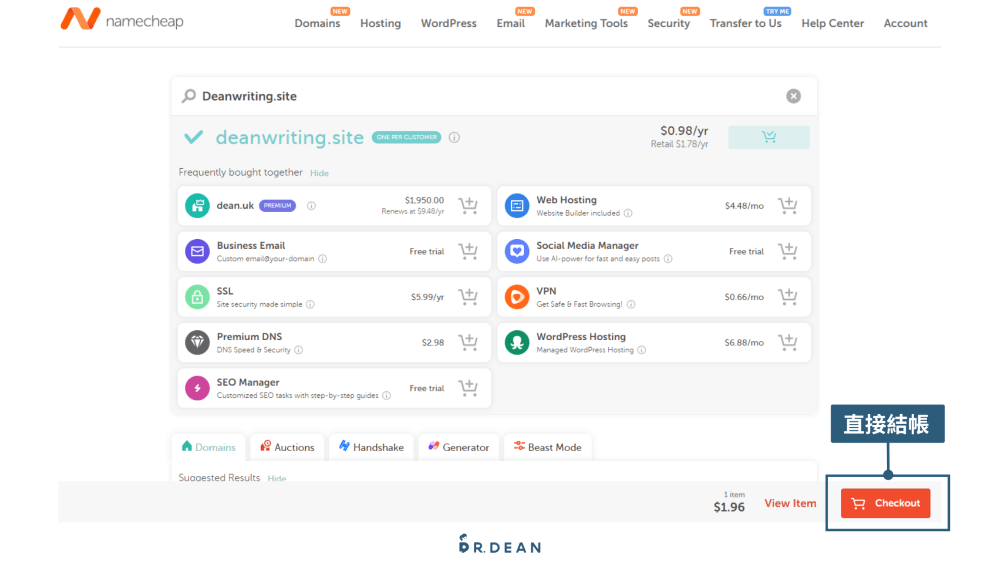Click the domain search input field
The height and width of the screenshot is (573, 1000).
point(494,96)
